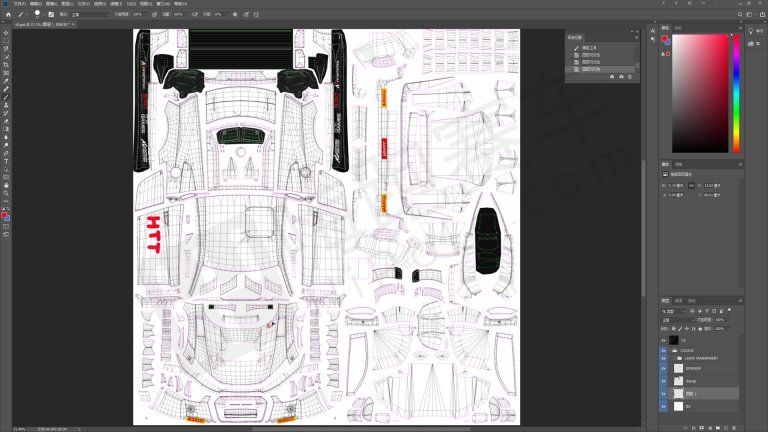Add layer style fx icon
This screenshot has height=432, width=768.
[694, 428]
